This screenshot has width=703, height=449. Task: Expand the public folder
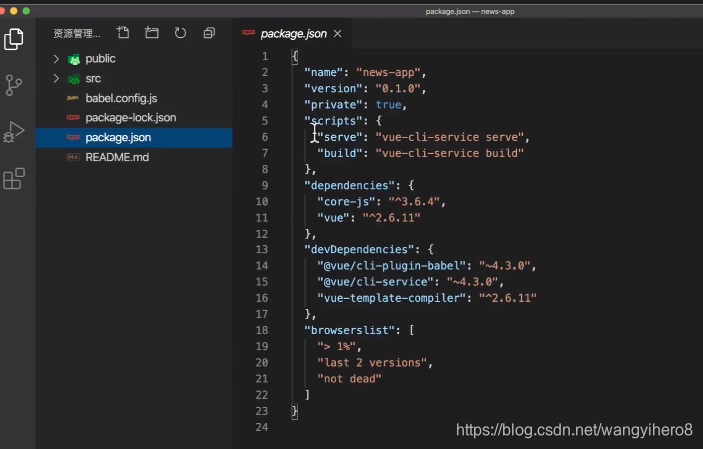coord(56,59)
